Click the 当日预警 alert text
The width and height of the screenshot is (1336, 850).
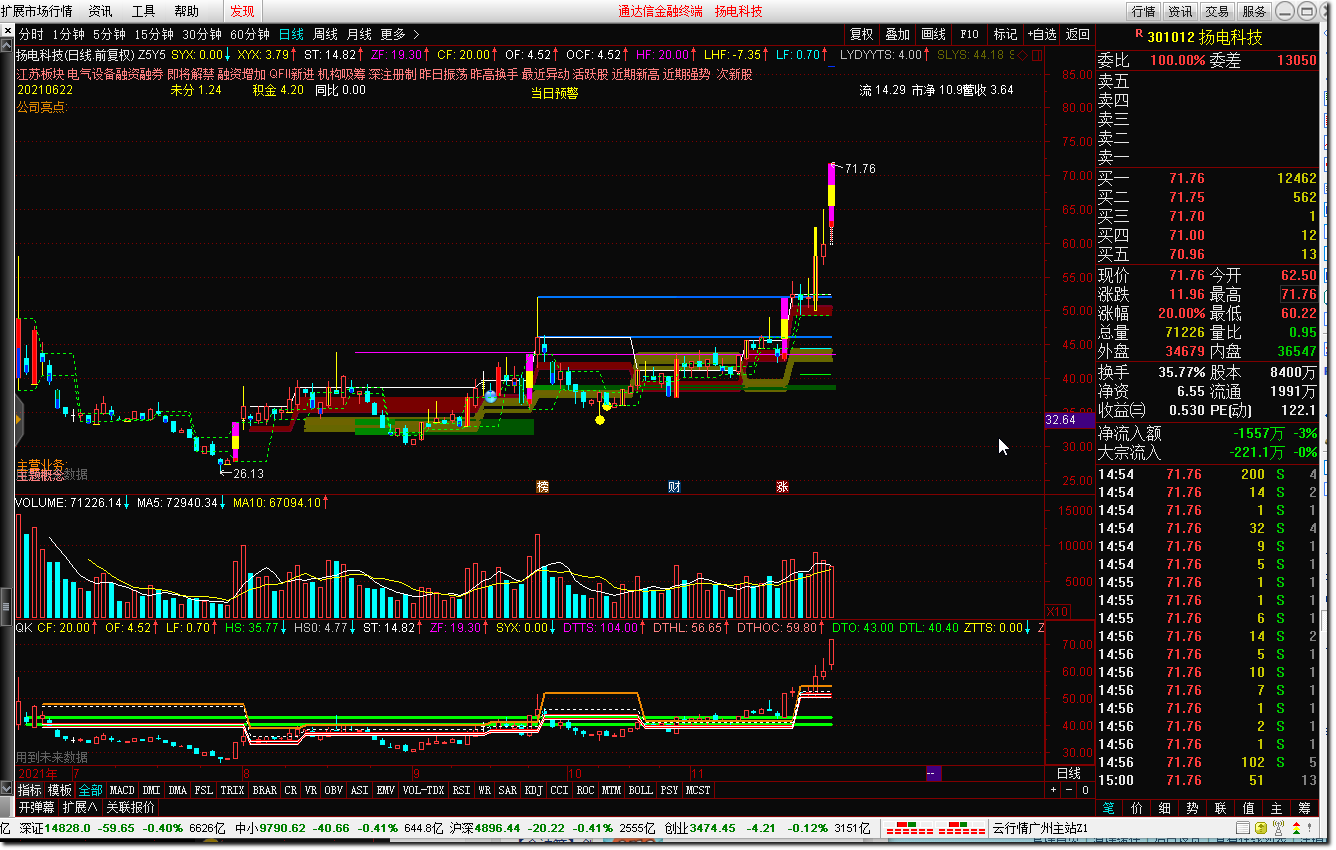(554, 93)
